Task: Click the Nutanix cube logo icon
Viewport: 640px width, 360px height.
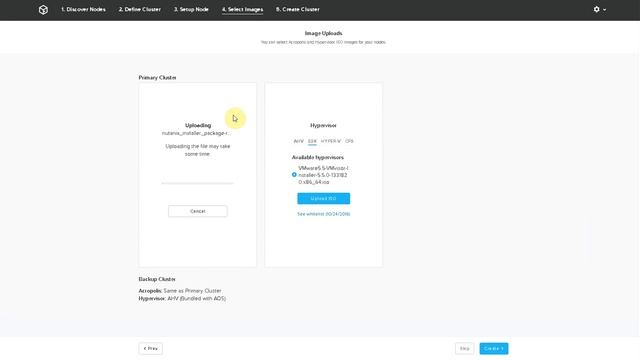Action: click(43, 9)
